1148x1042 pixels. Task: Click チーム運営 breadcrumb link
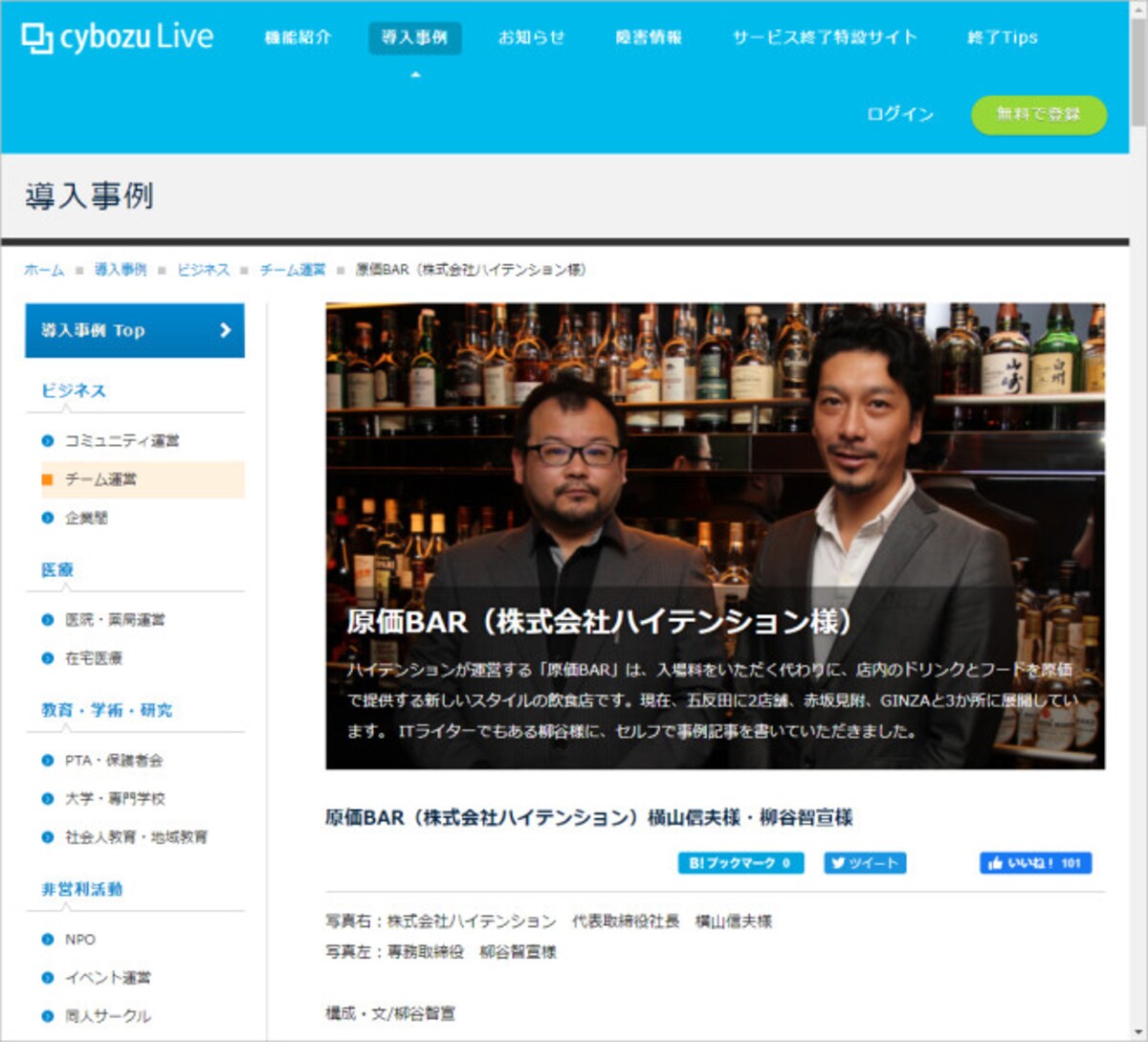[293, 270]
